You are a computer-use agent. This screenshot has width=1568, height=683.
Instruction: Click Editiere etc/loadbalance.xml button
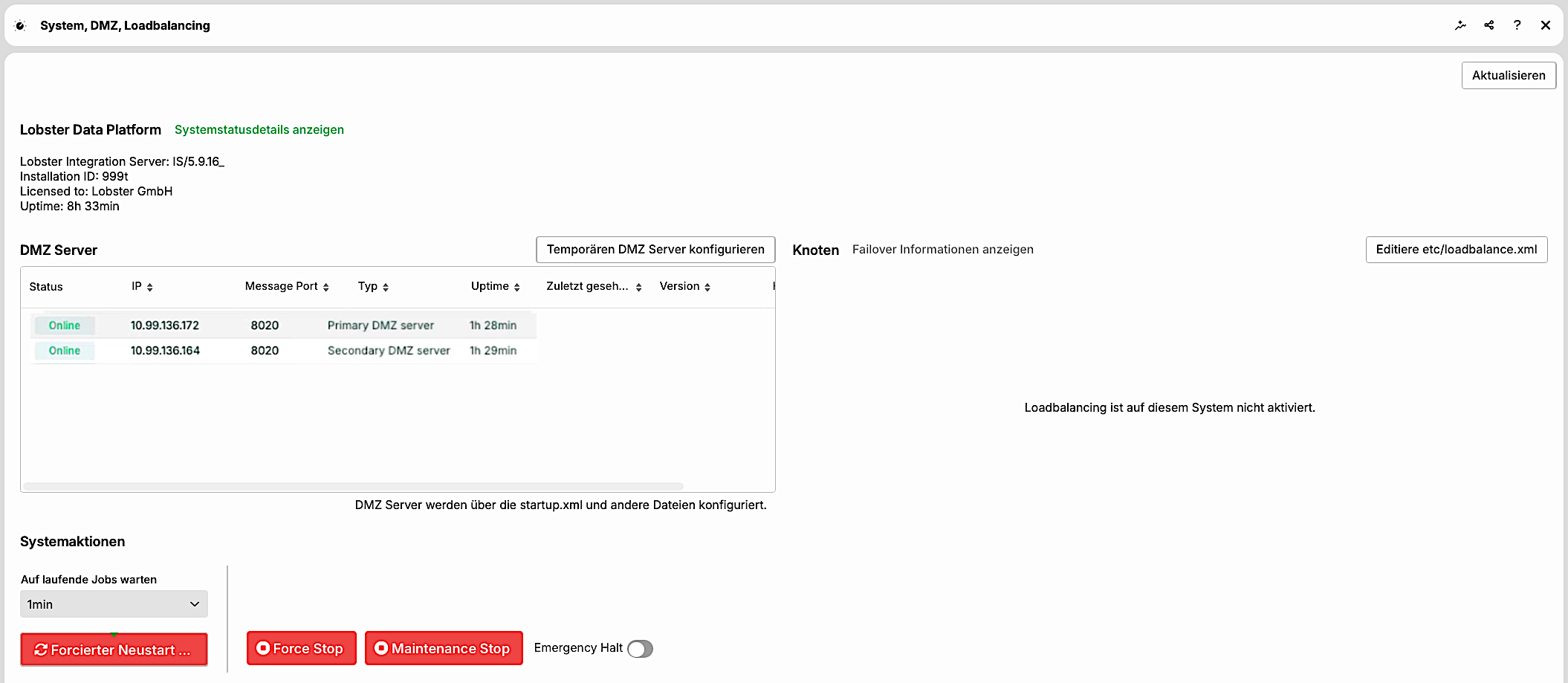click(1457, 250)
